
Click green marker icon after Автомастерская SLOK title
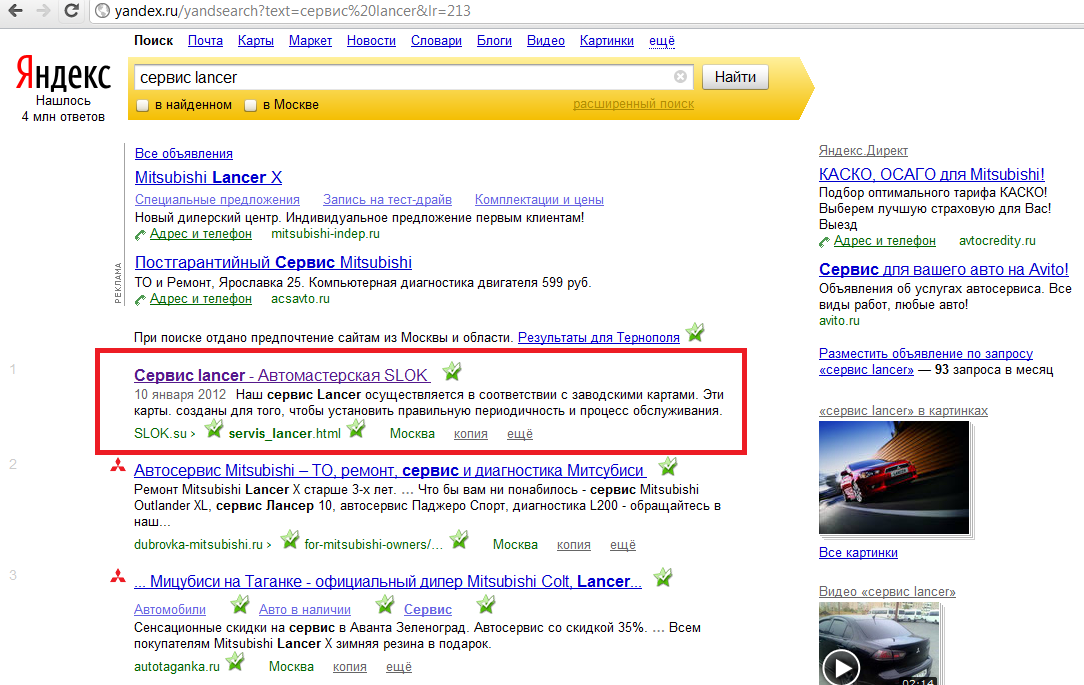click(451, 371)
